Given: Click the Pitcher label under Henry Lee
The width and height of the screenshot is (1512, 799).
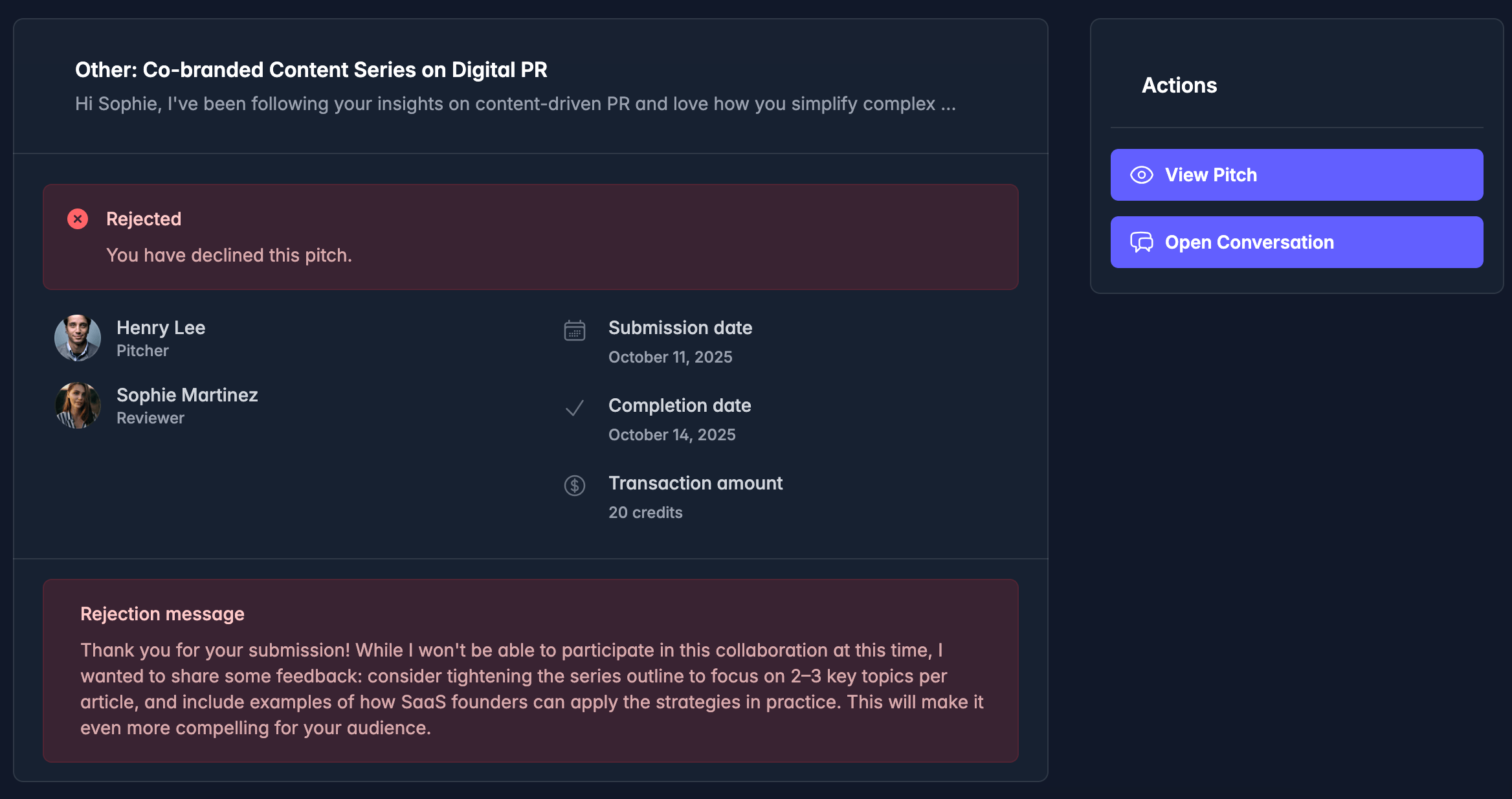Looking at the screenshot, I should click(x=142, y=351).
